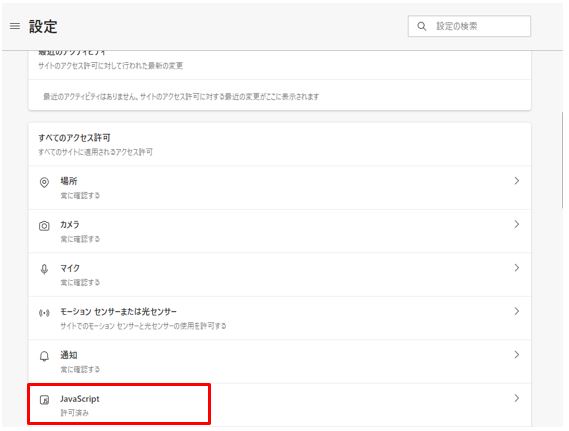This screenshot has width=569, height=431.
Task: Click the JavaScript page icon
Action: 44,400
